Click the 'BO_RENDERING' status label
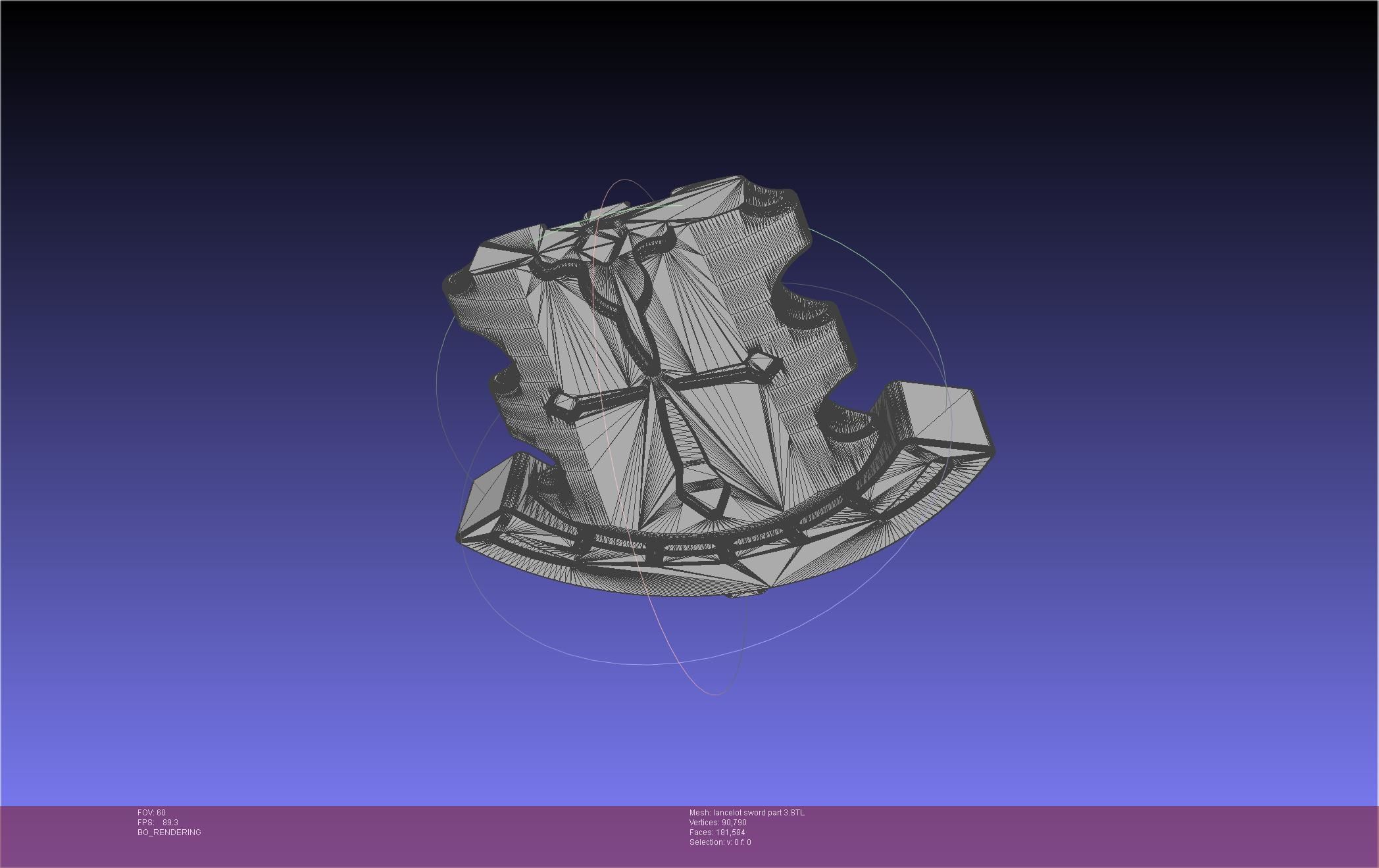This screenshot has height=868, width=1379. [169, 832]
